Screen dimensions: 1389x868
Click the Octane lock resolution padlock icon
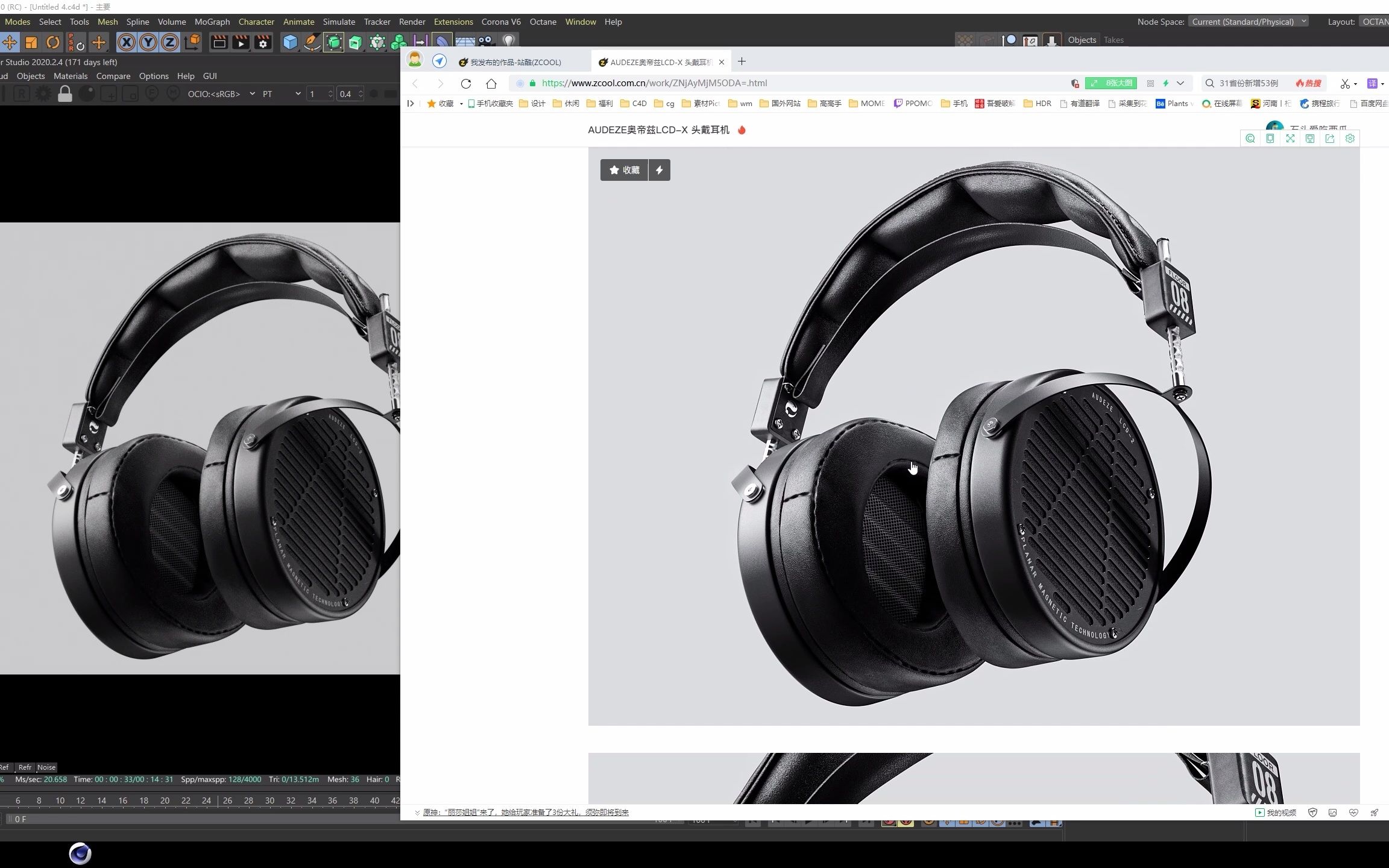[x=65, y=94]
